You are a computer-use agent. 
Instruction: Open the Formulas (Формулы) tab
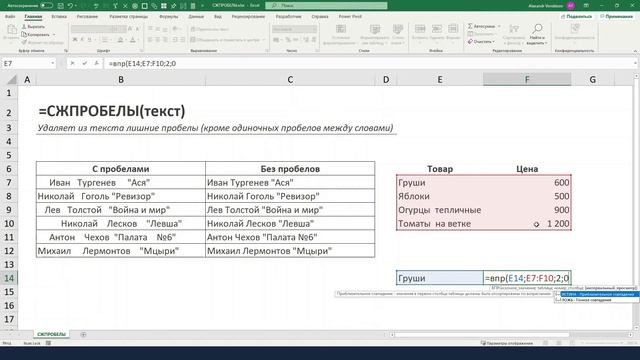point(169,17)
